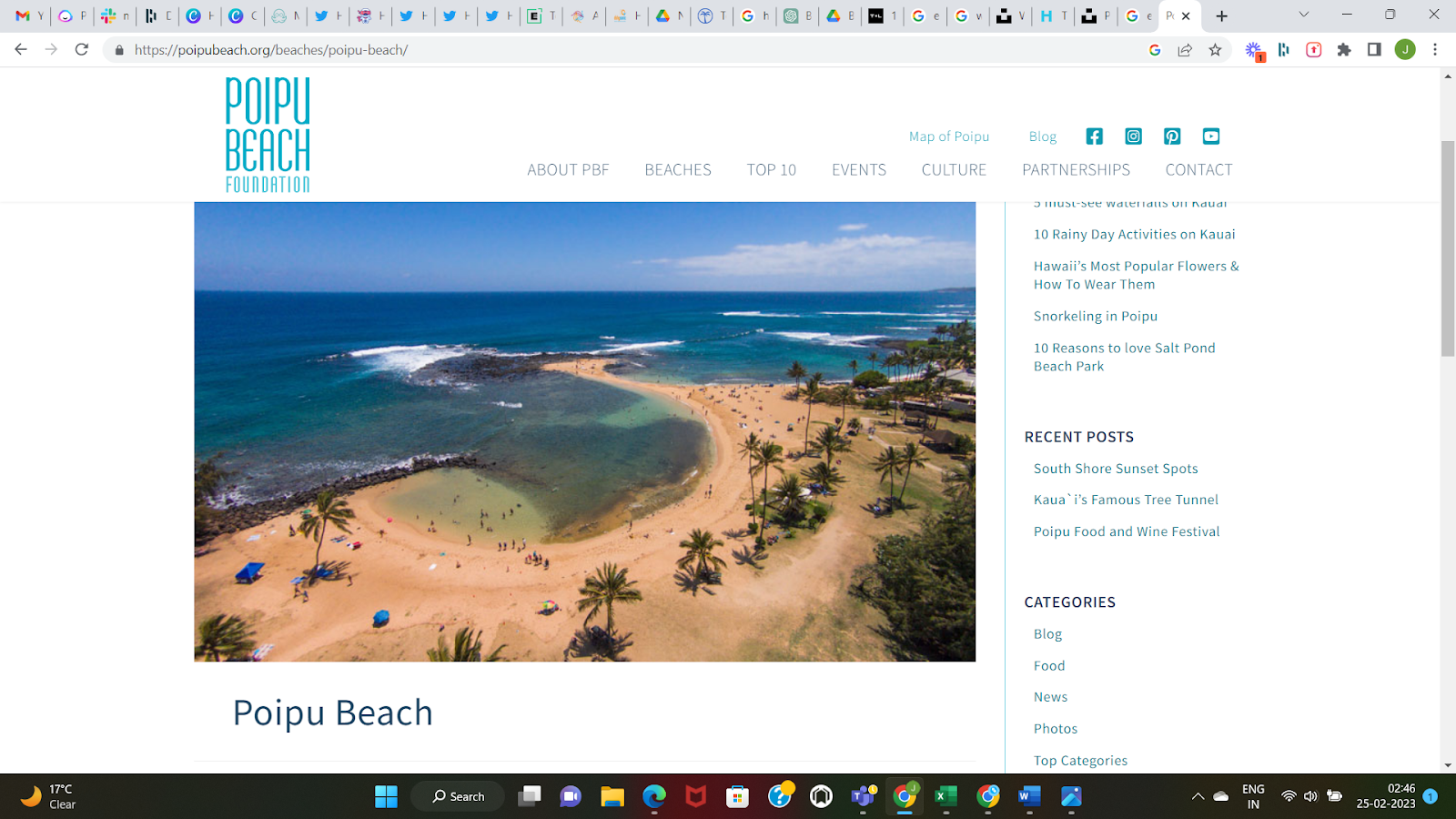Screen dimensions: 1456x819
Task: Select the Photos category
Action: (x=1056, y=729)
